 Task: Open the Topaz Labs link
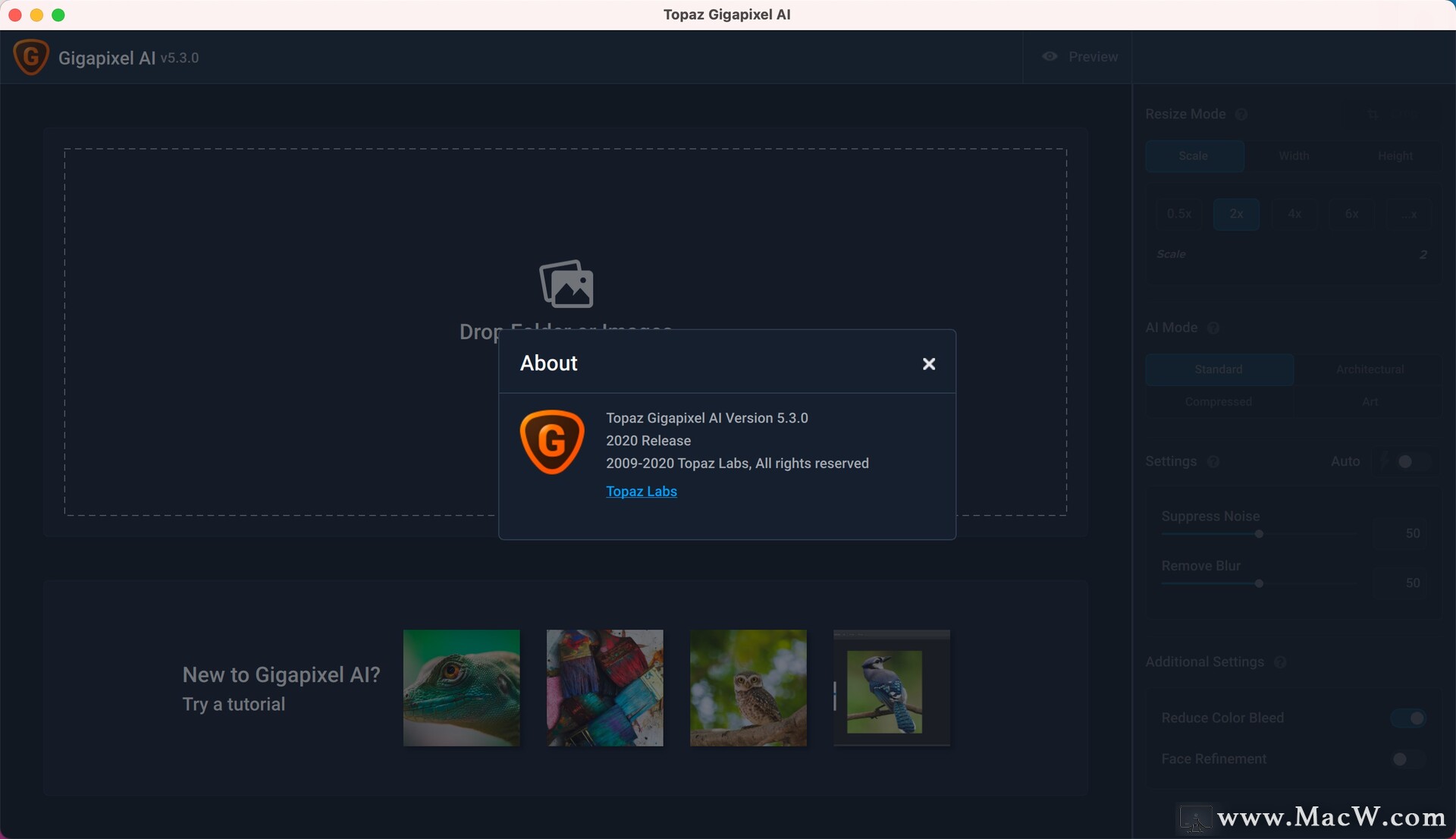tap(642, 492)
